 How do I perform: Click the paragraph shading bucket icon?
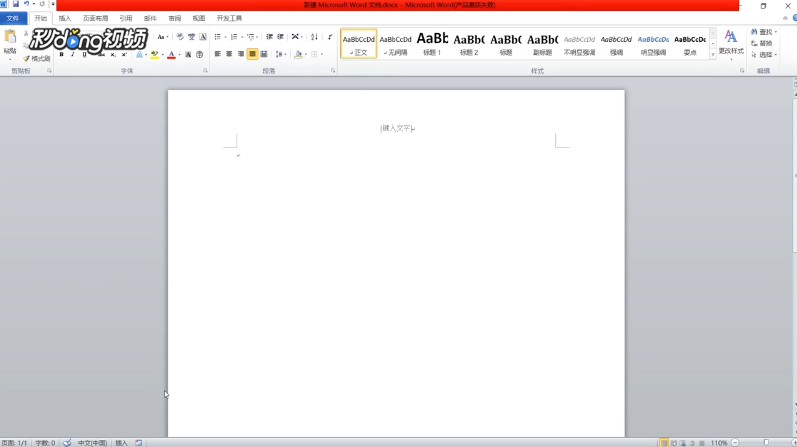point(298,54)
